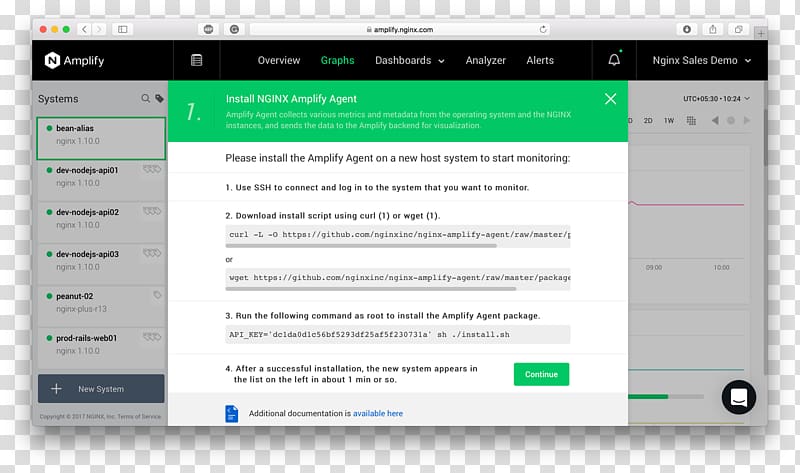Click tag icon on peanut-02 row
The height and width of the screenshot is (473, 800).
pyautogui.click(x=157, y=295)
